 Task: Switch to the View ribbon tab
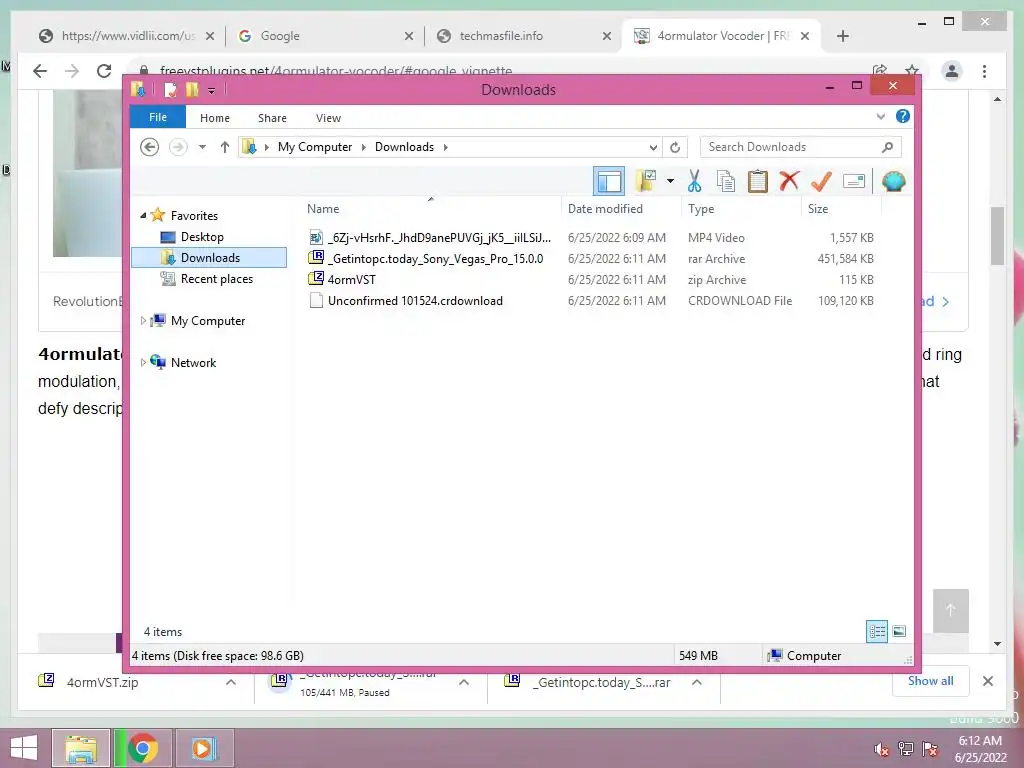point(328,118)
